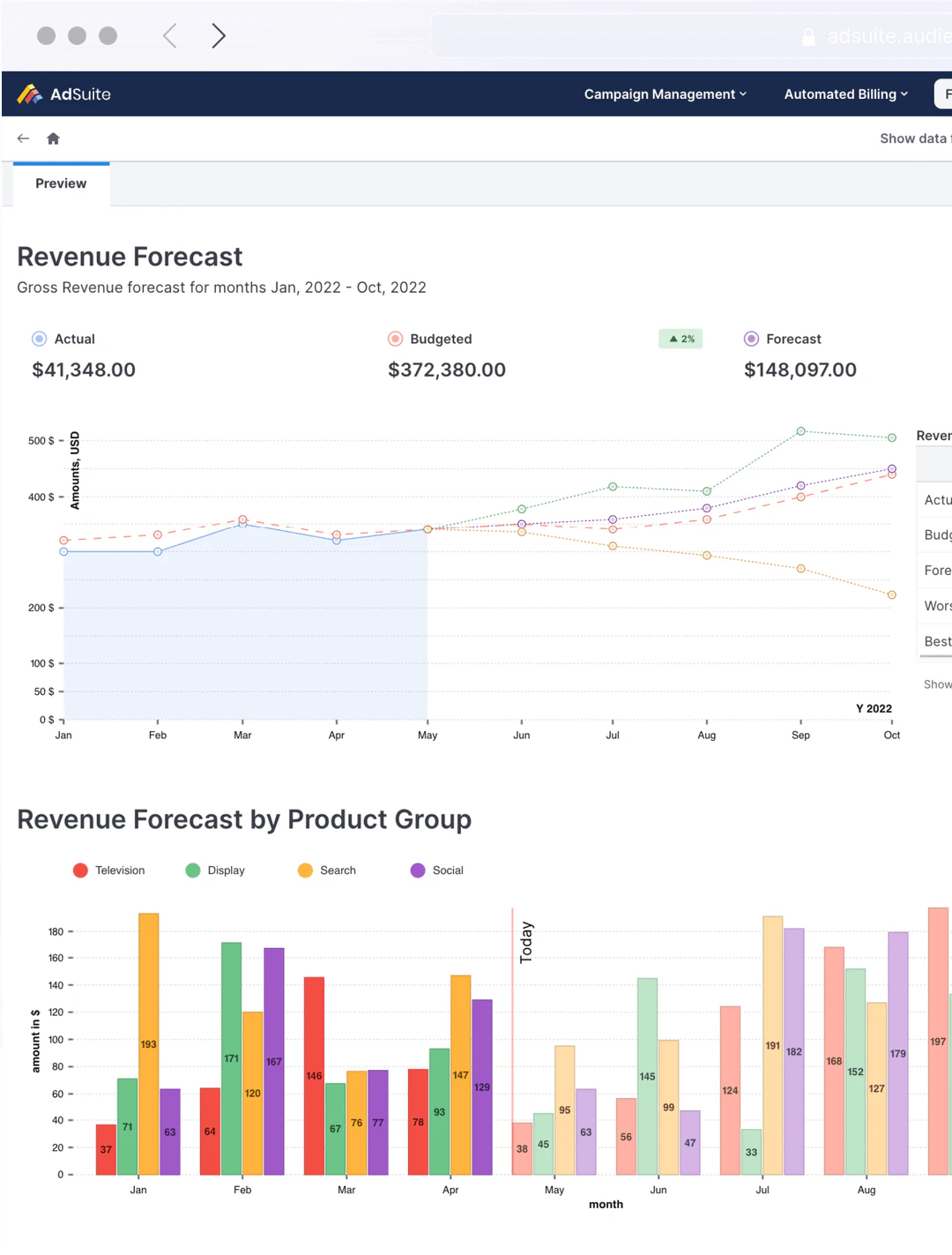
Task: Click the AdSuite logo icon
Action: pos(31,93)
